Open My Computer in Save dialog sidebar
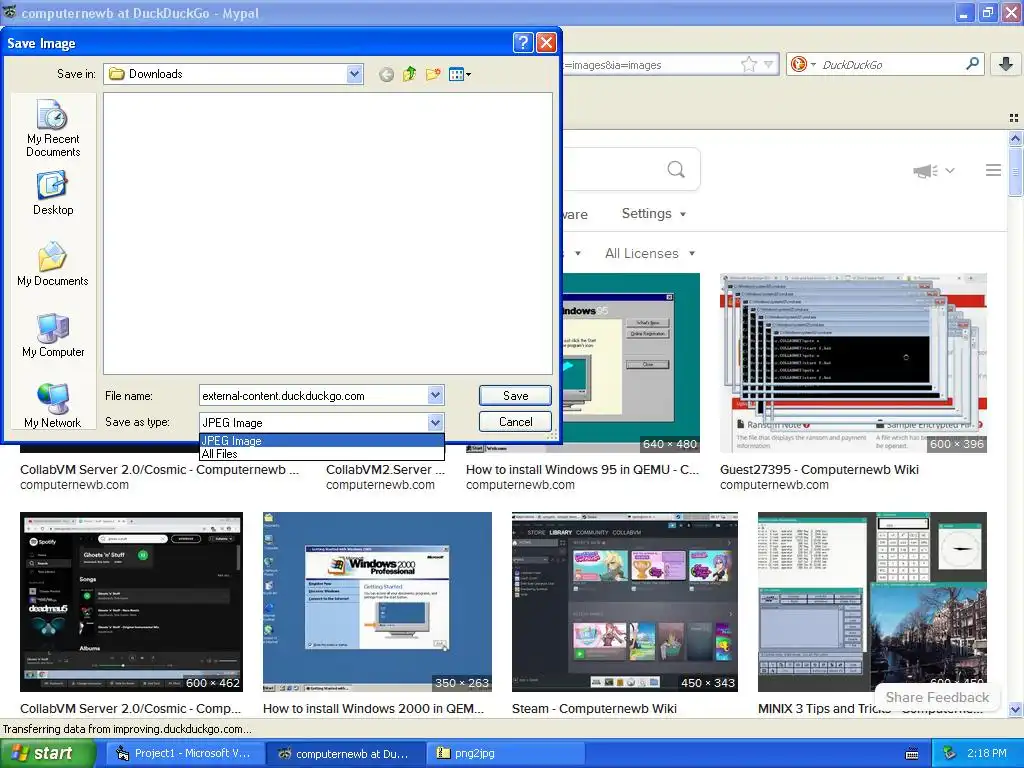The height and width of the screenshot is (768, 1024). (53, 335)
